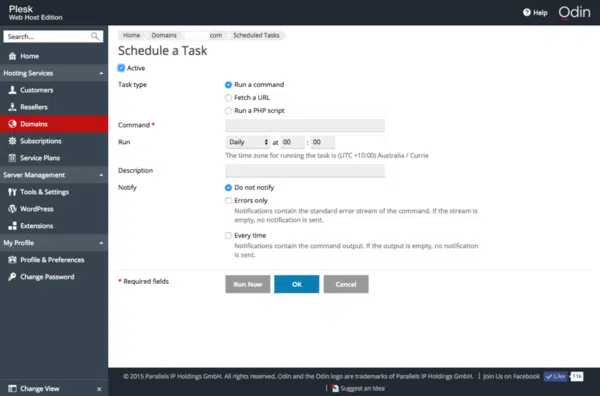Open the Customers section icon
This screenshot has width=600, height=396.
pos(12,90)
